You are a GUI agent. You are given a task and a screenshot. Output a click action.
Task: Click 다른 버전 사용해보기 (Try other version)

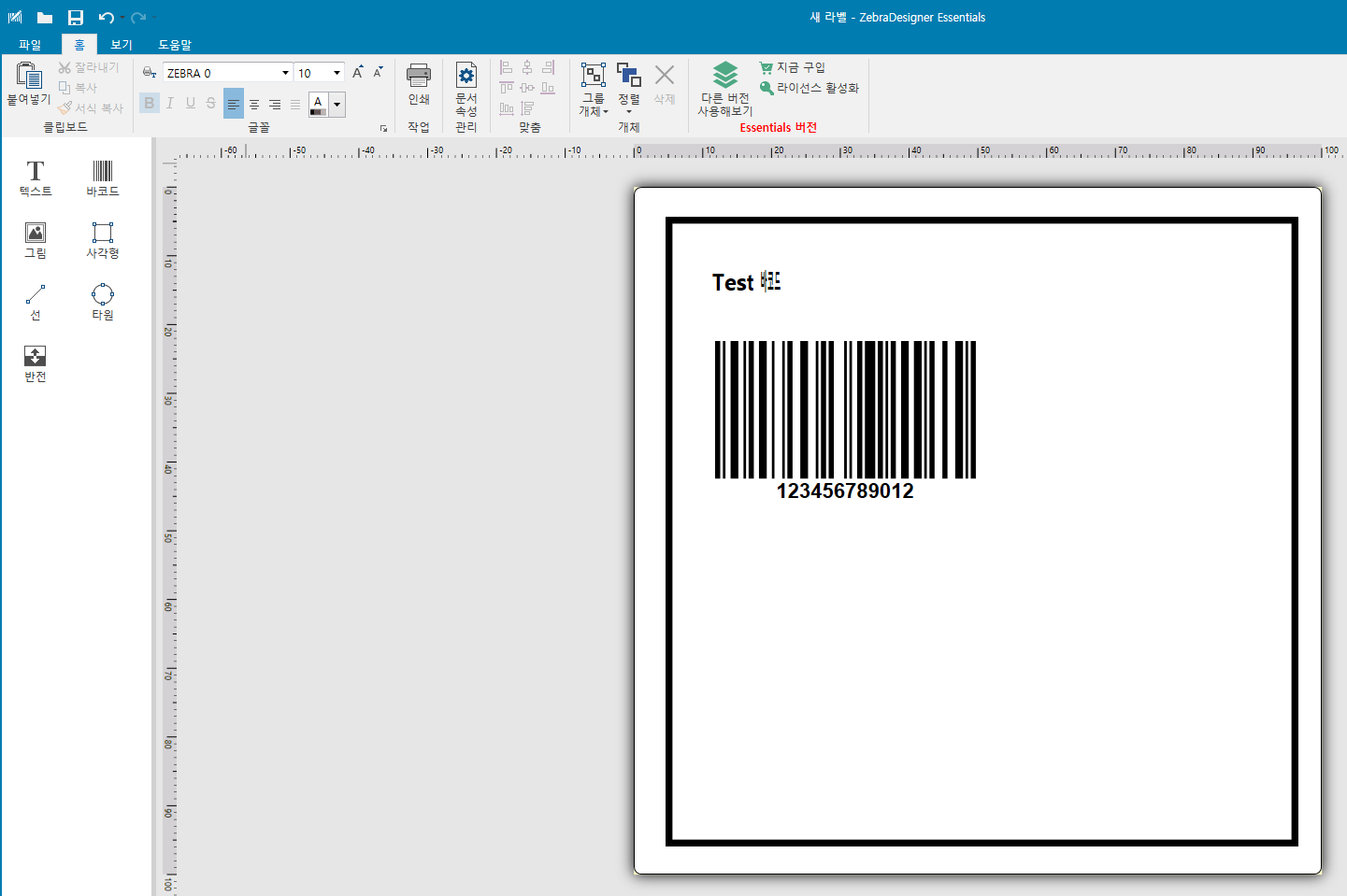tap(725, 89)
